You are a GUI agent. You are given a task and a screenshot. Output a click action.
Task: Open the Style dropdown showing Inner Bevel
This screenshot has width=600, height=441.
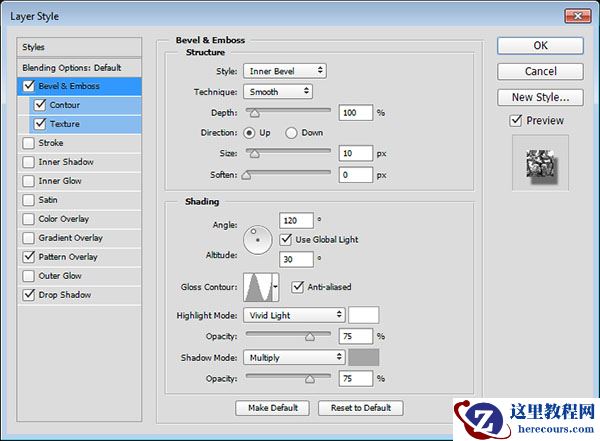tap(285, 71)
